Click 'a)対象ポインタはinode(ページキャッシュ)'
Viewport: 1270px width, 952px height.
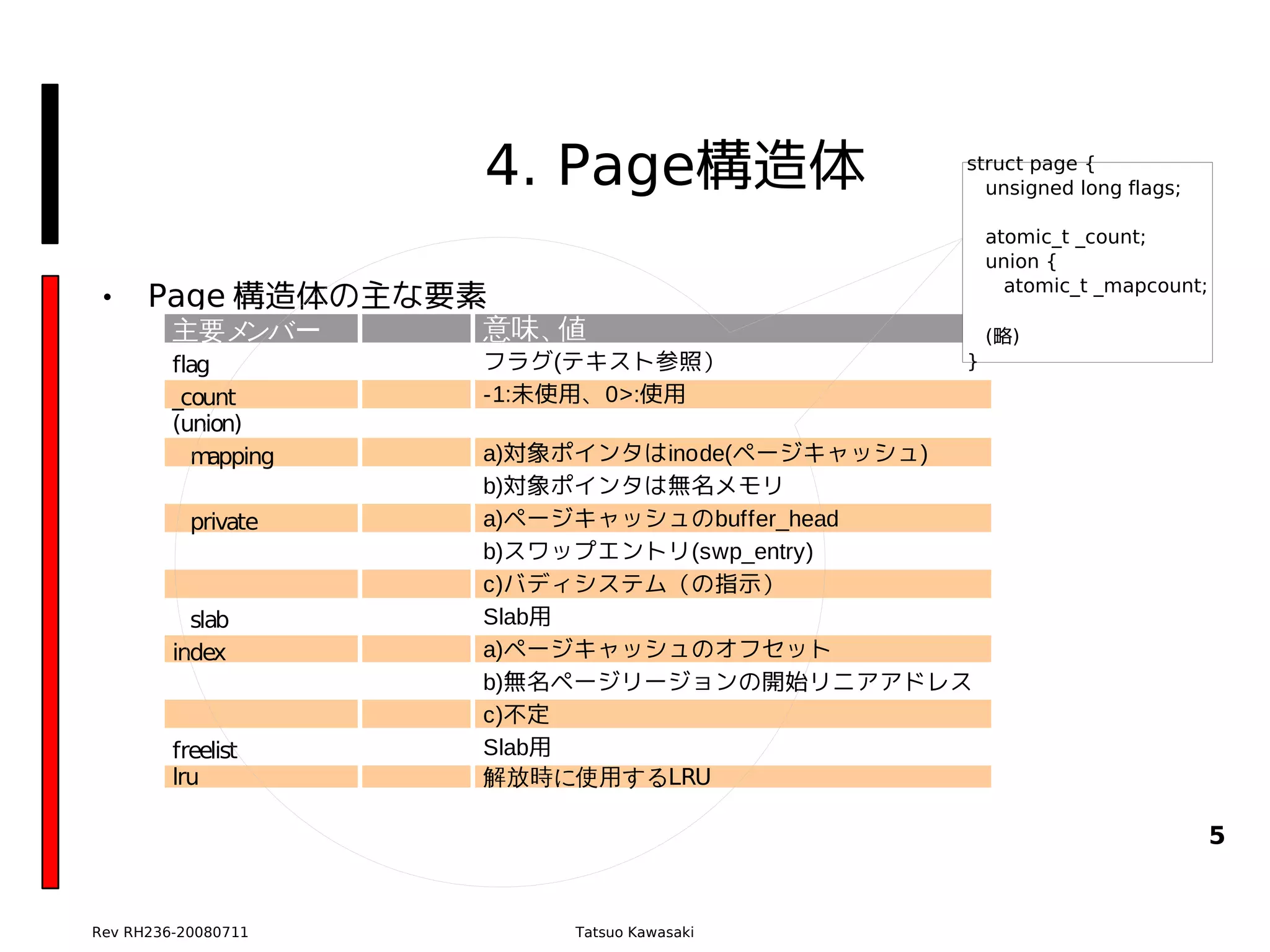point(706,453)
